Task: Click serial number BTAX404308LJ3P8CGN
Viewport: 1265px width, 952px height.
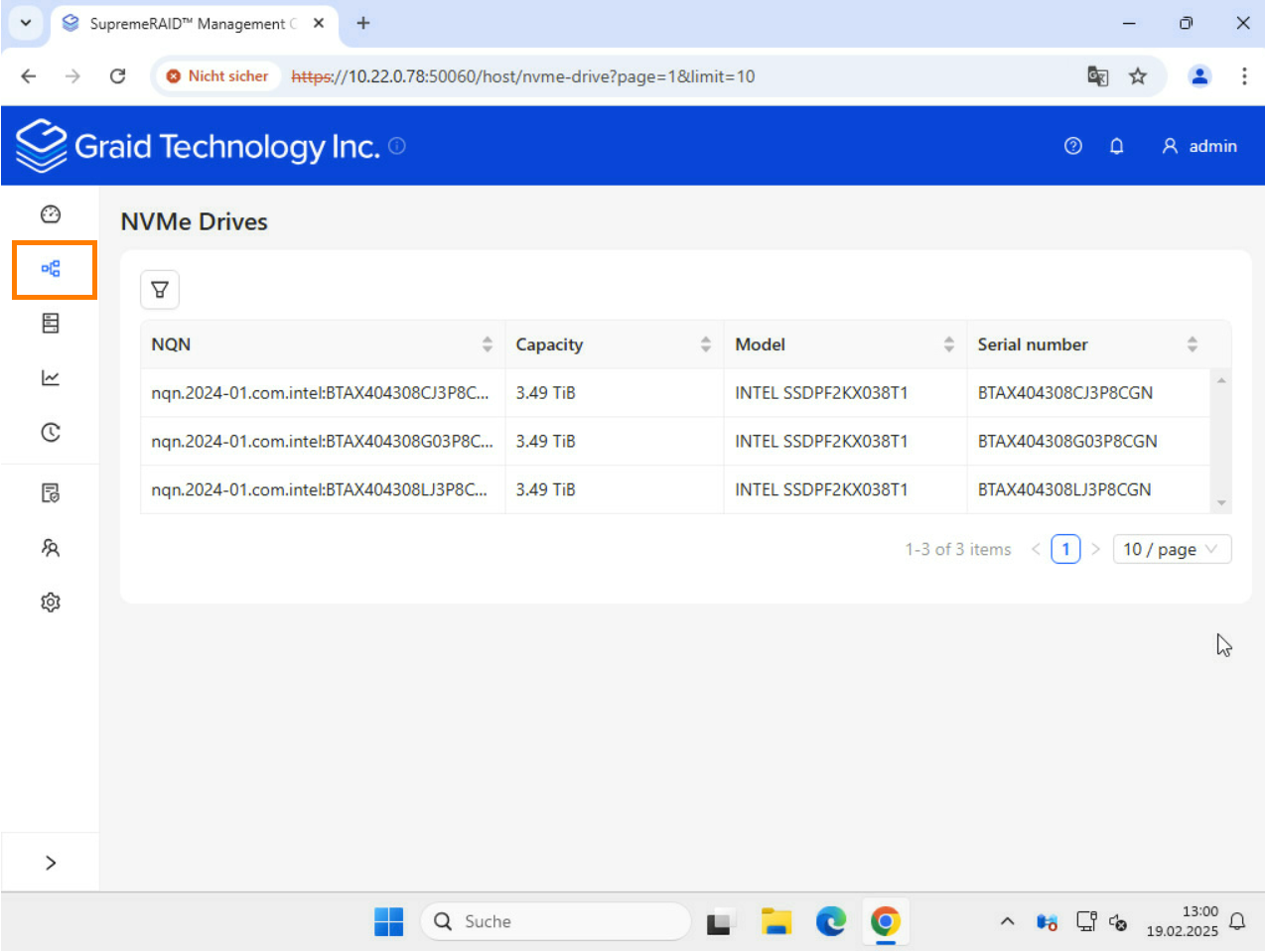Action: (x=1064, y=489)
